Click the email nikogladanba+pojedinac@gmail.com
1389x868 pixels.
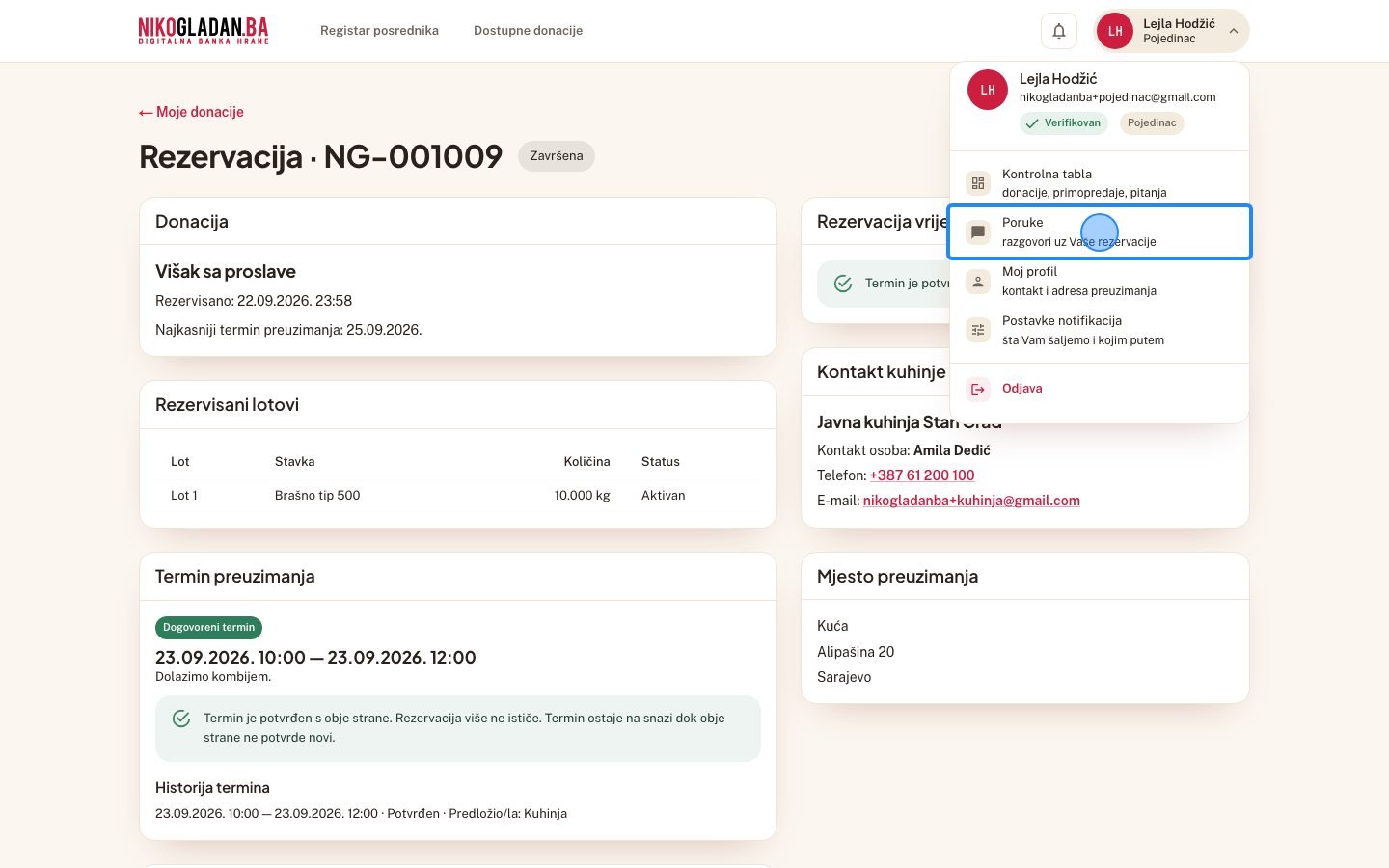1118,97
